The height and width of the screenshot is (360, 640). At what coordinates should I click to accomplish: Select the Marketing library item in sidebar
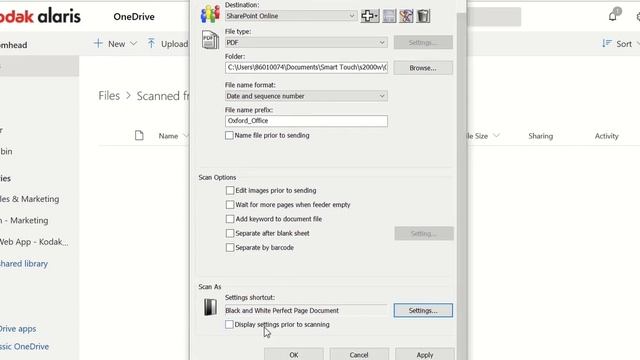coord(24,220)
